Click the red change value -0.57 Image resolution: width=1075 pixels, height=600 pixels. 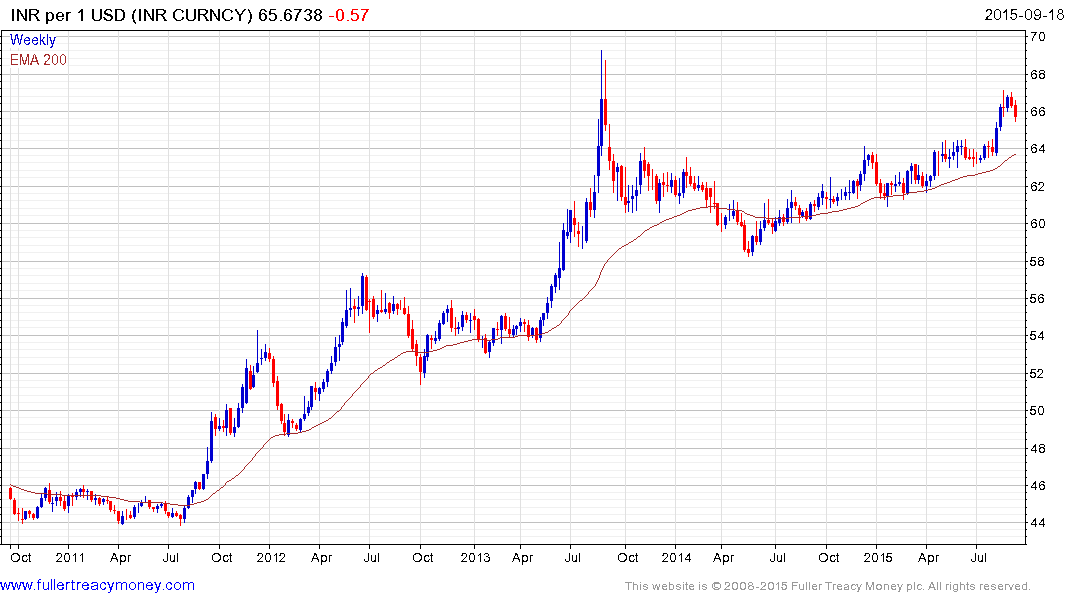pos(348,14)
